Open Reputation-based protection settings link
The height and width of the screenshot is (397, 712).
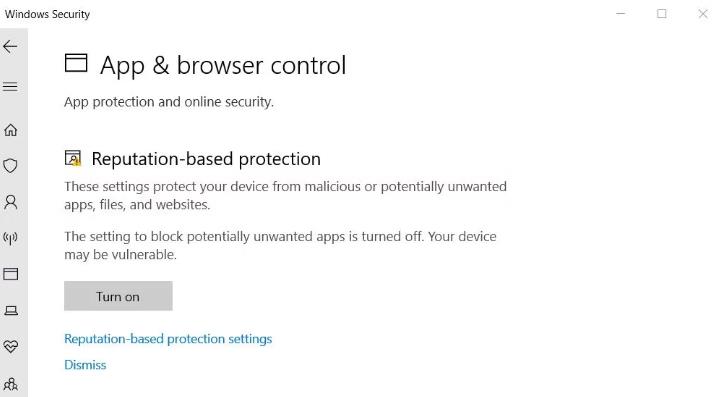[168, 339]
